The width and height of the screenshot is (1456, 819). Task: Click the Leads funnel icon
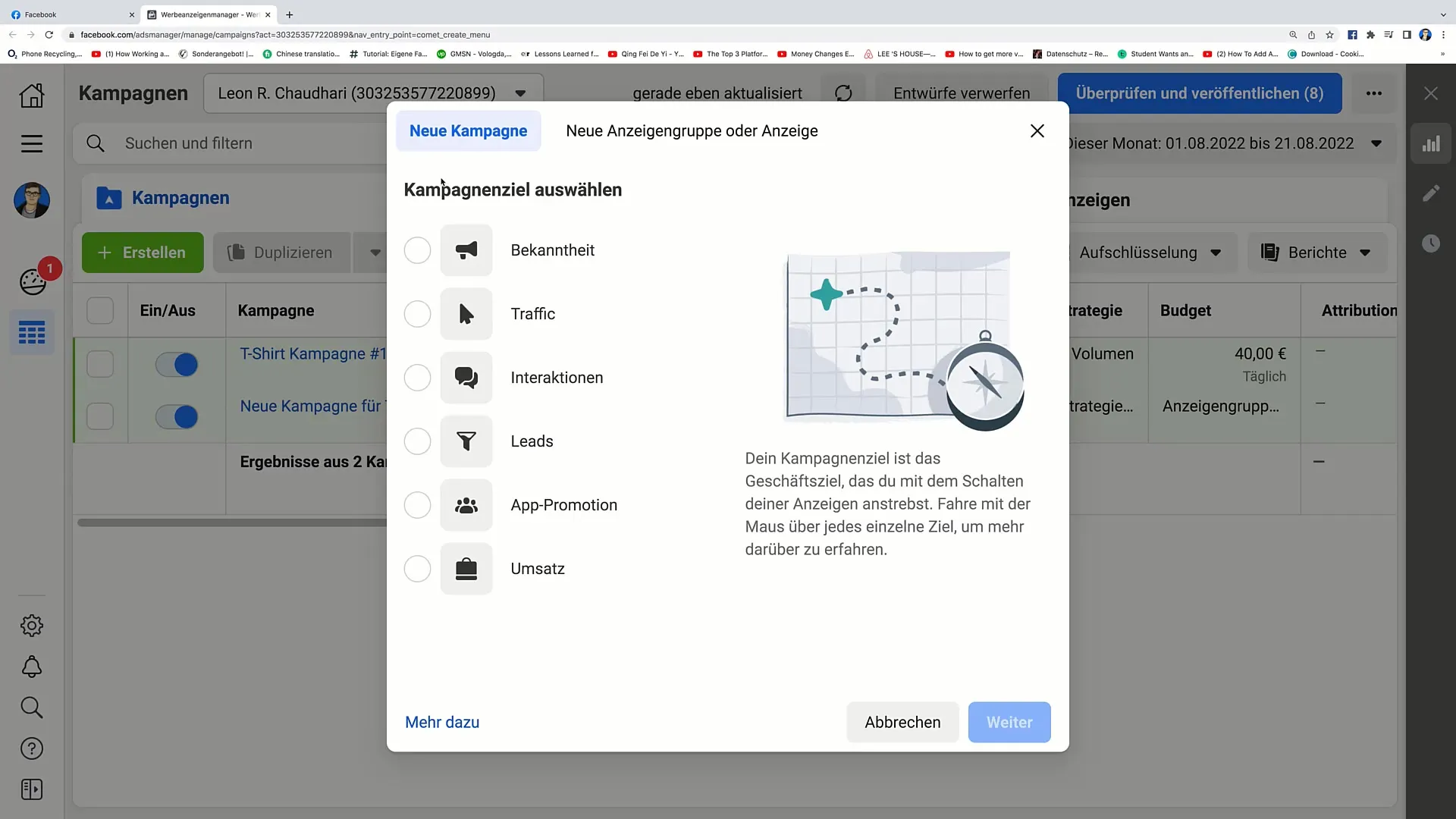coord(466,441)
